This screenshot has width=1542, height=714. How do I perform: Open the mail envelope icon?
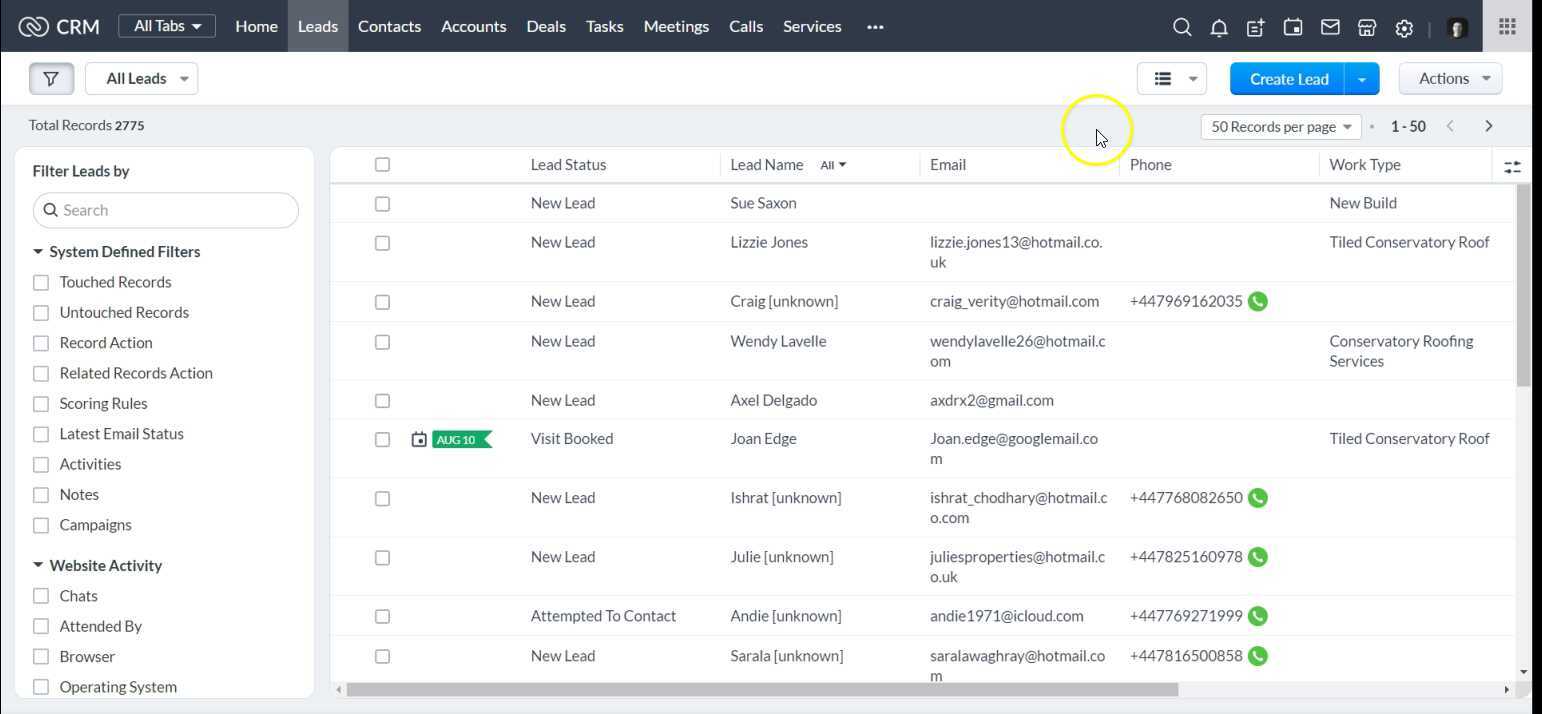click(x=1330, y=28)
